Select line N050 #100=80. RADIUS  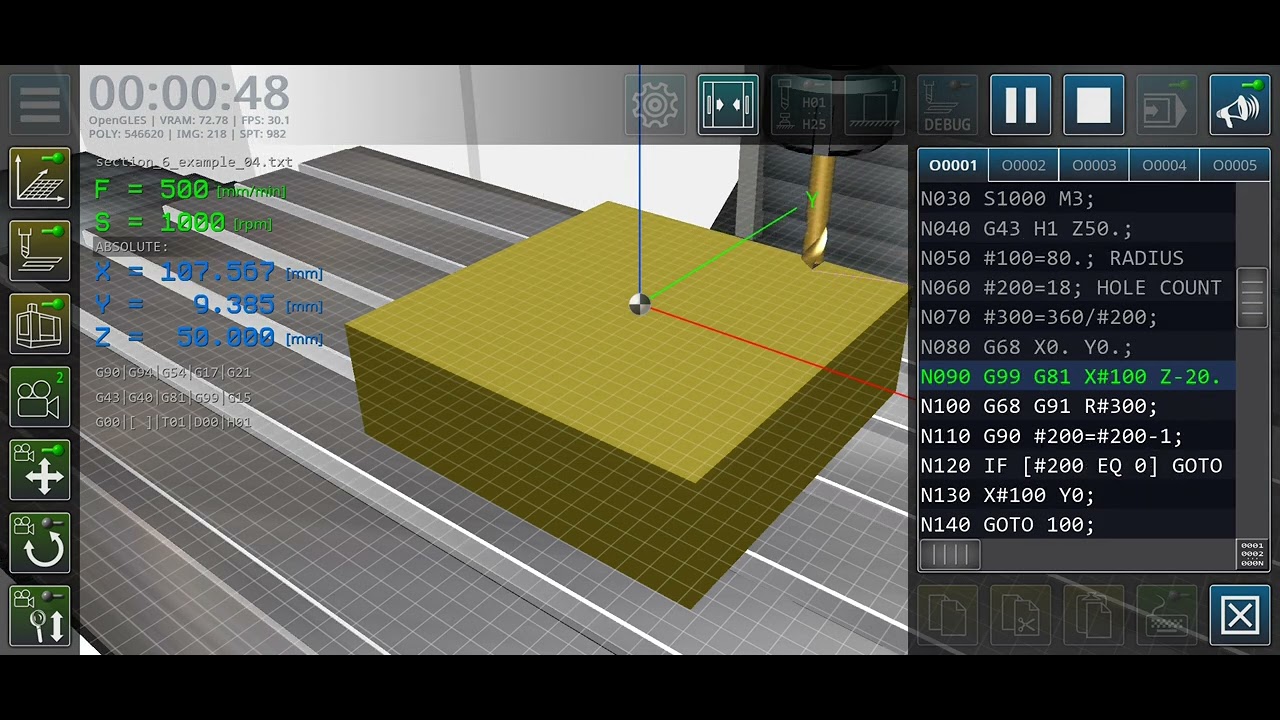[x=1077, y=258]
